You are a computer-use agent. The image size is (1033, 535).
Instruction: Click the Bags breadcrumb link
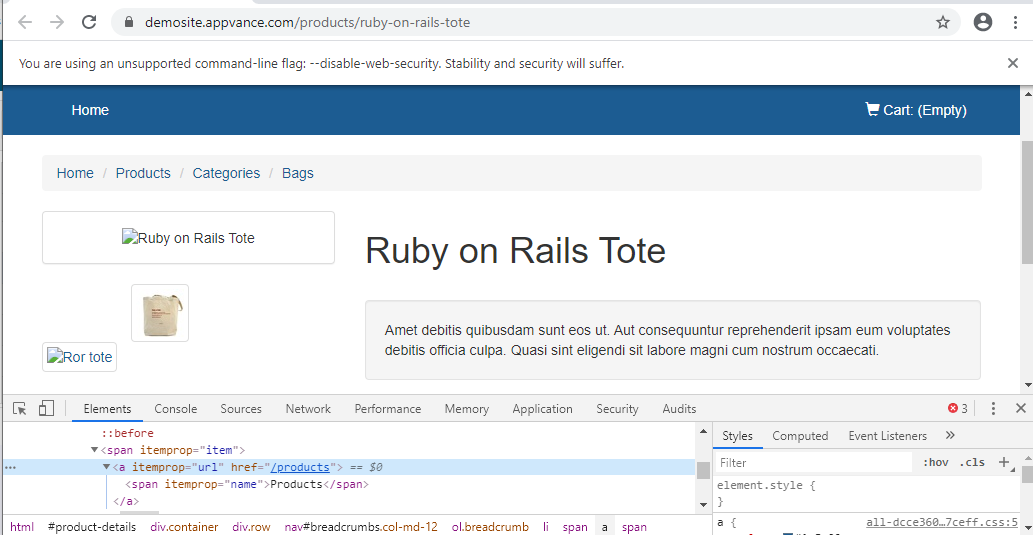coord(298,173)
